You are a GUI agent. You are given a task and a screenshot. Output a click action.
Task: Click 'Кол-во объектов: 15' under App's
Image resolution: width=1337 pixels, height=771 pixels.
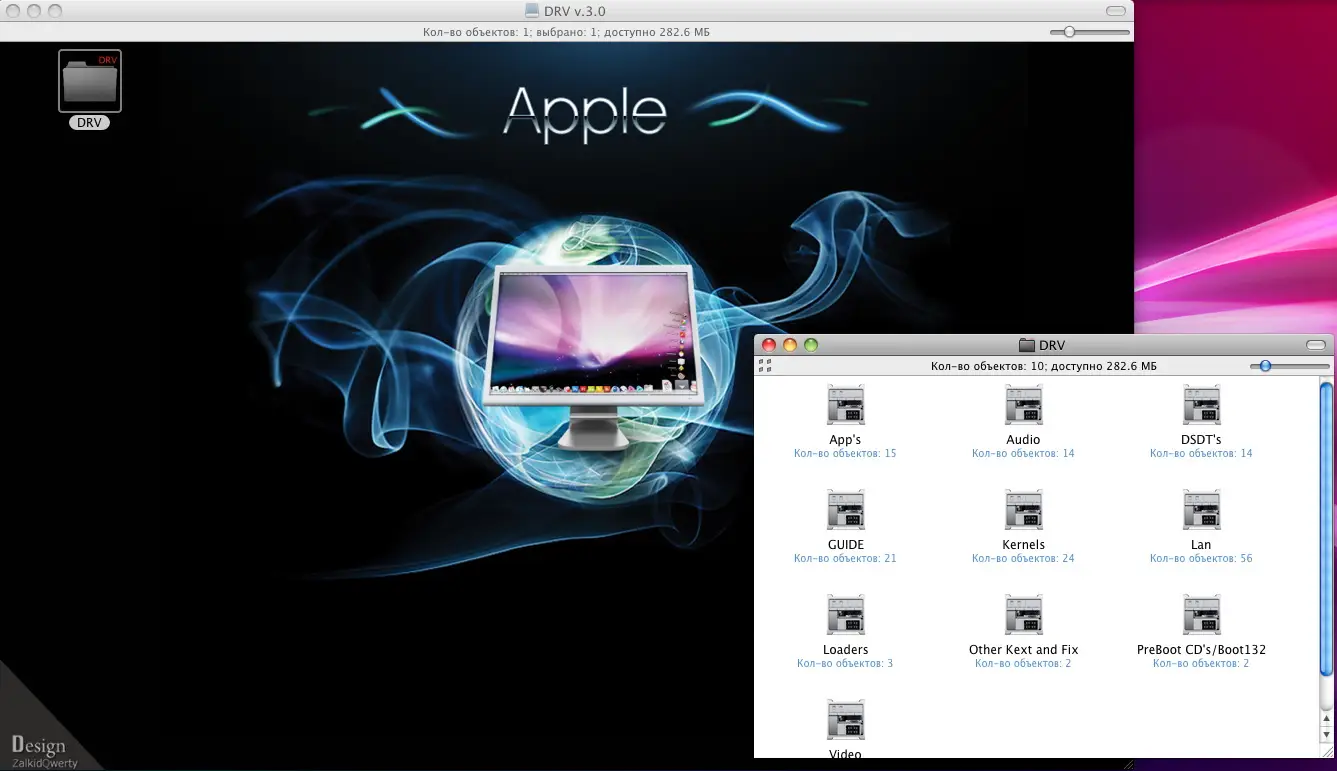coord(845,453)
